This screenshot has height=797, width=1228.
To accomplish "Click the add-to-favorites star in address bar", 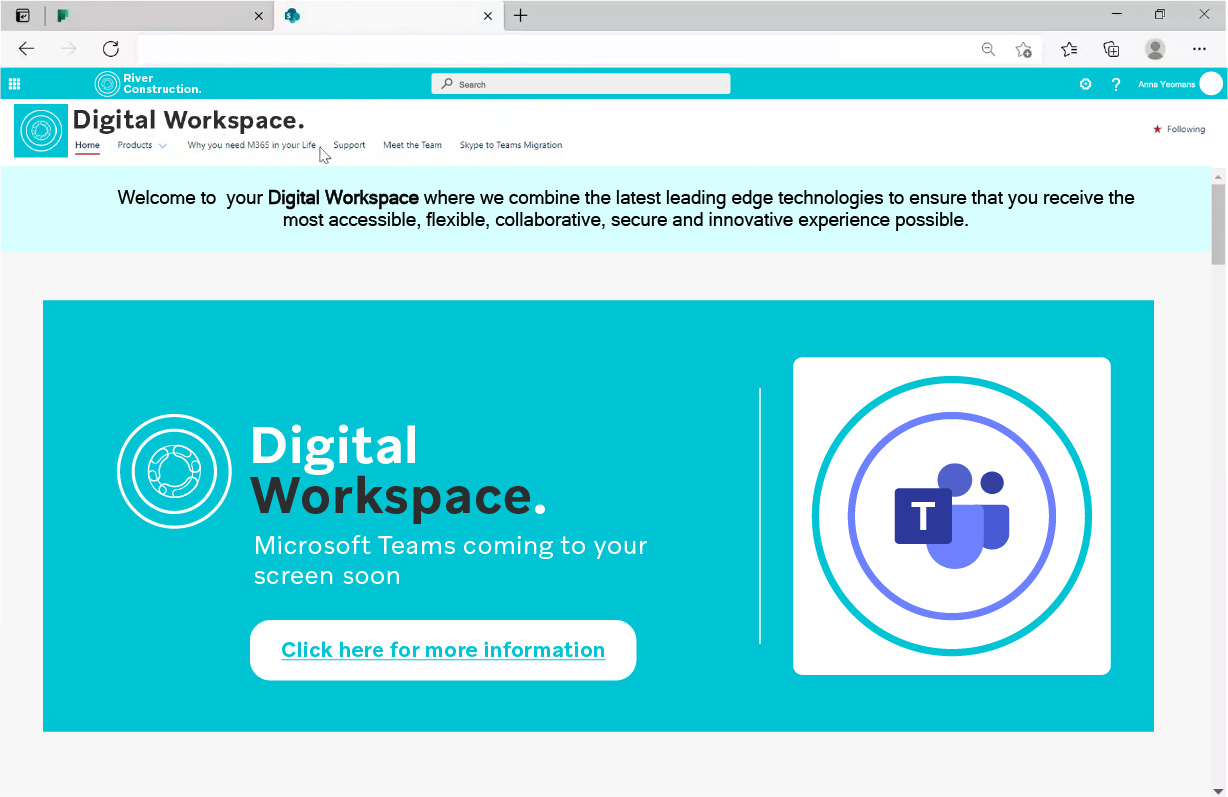I will [x=1023, y=48].
